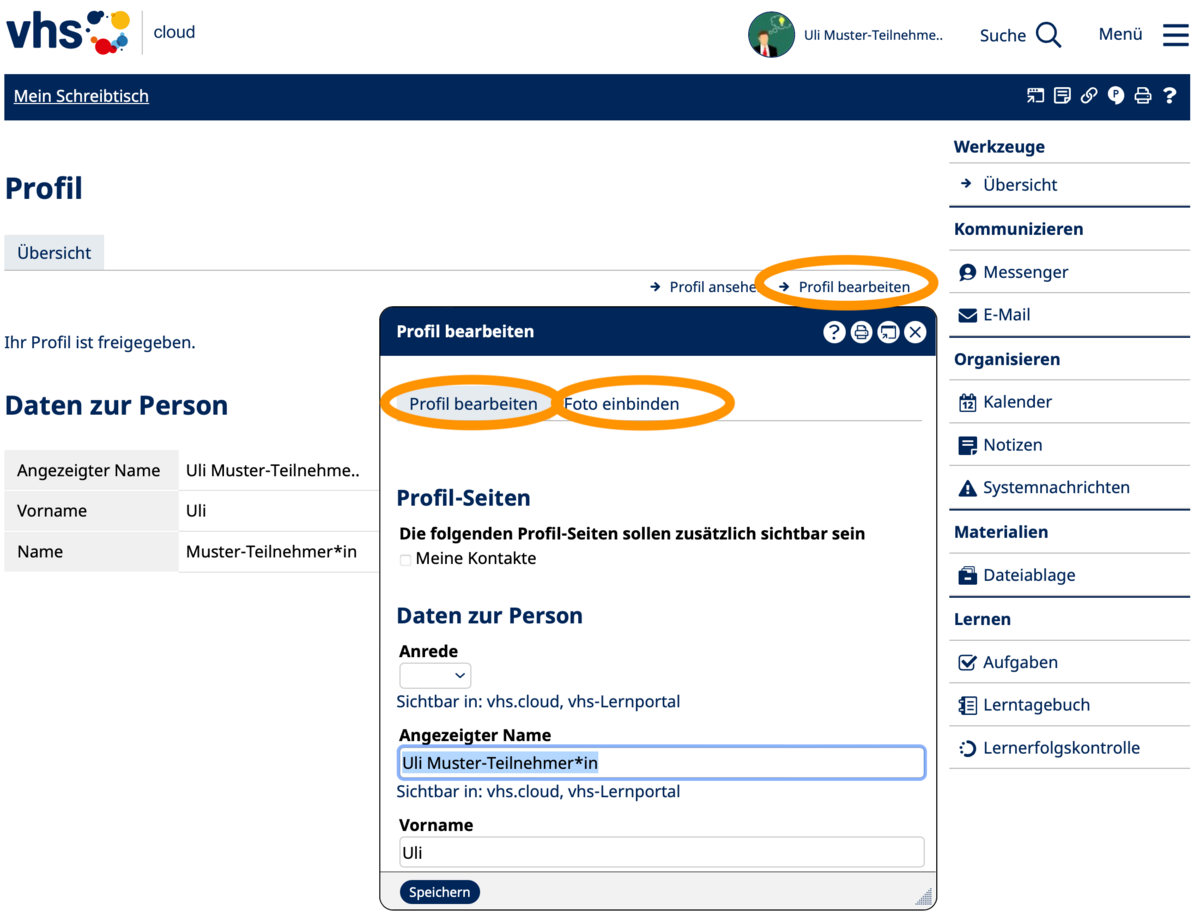The width and height of the screenshot is (1200, 922).
Task: Enable the Meine Kontakte checkbox
Action: click(406, 560)
